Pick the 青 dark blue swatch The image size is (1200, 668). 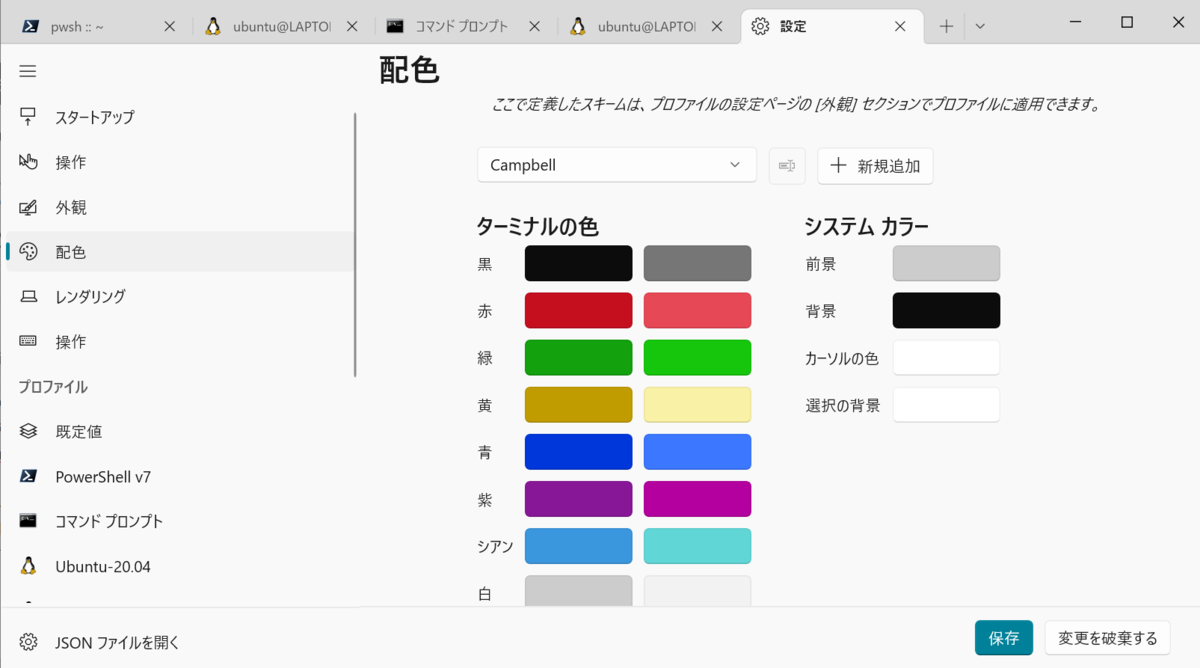[578, 452]
